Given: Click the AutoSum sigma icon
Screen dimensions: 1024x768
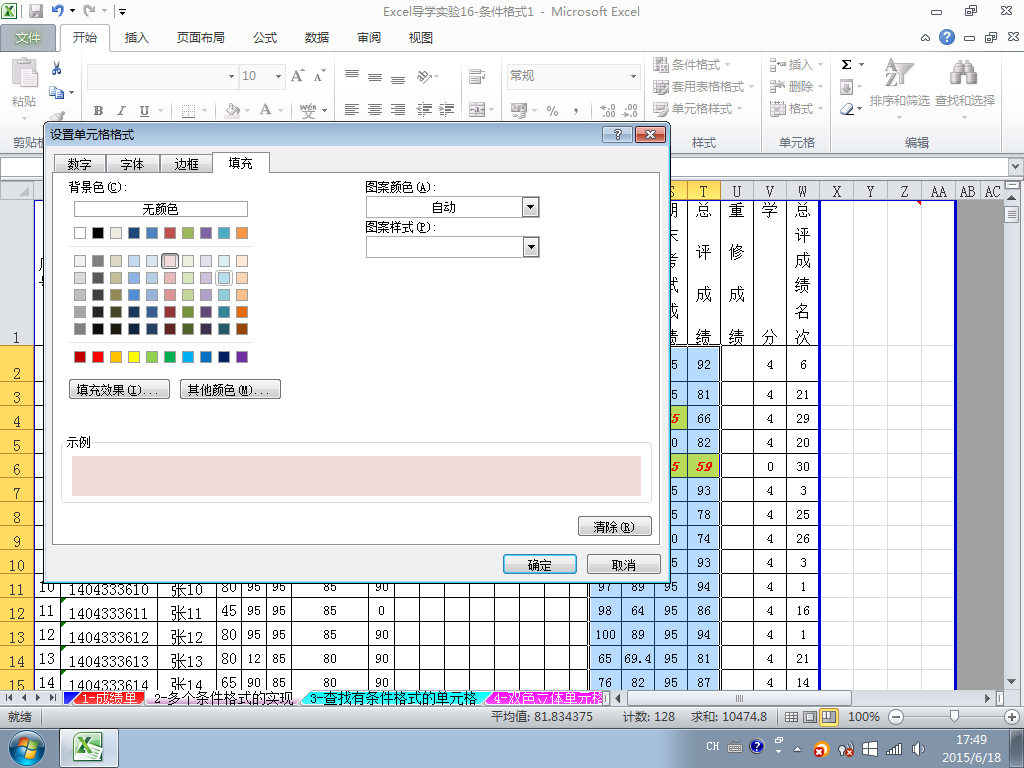Looking at the screenshot, I should [x=846, y=64].
